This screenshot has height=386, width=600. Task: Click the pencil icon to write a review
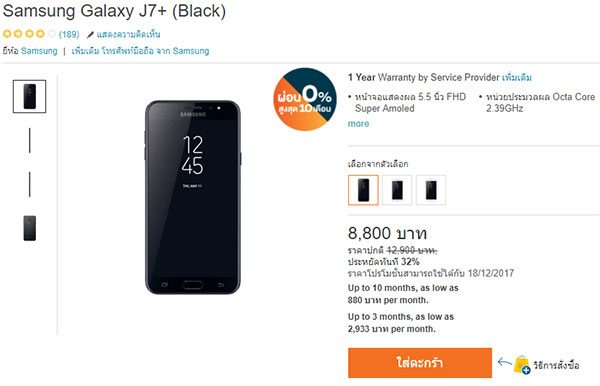pos(90,35)
